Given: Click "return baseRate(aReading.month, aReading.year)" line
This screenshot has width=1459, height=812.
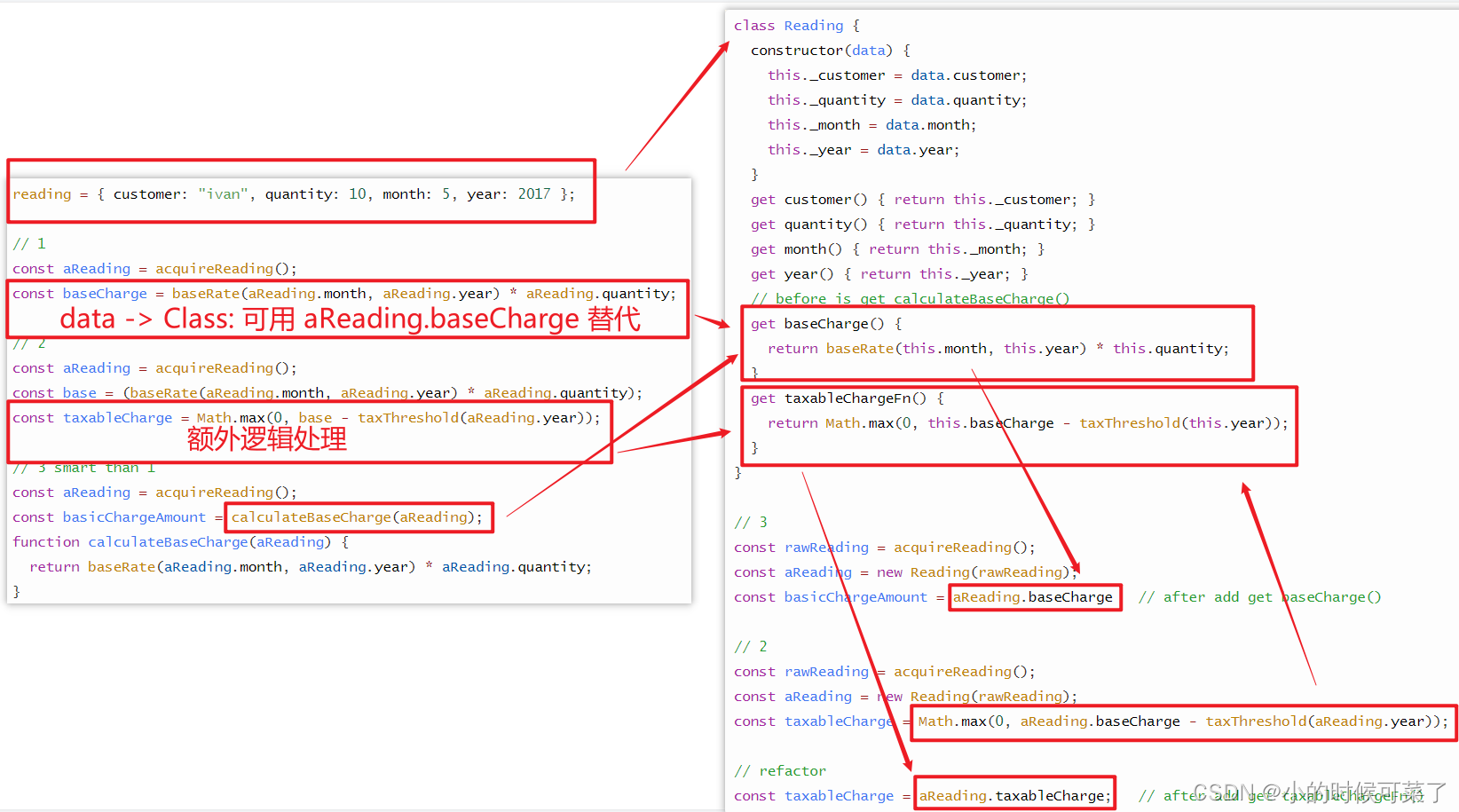Looking at the screenshot, I should point(311,566).
